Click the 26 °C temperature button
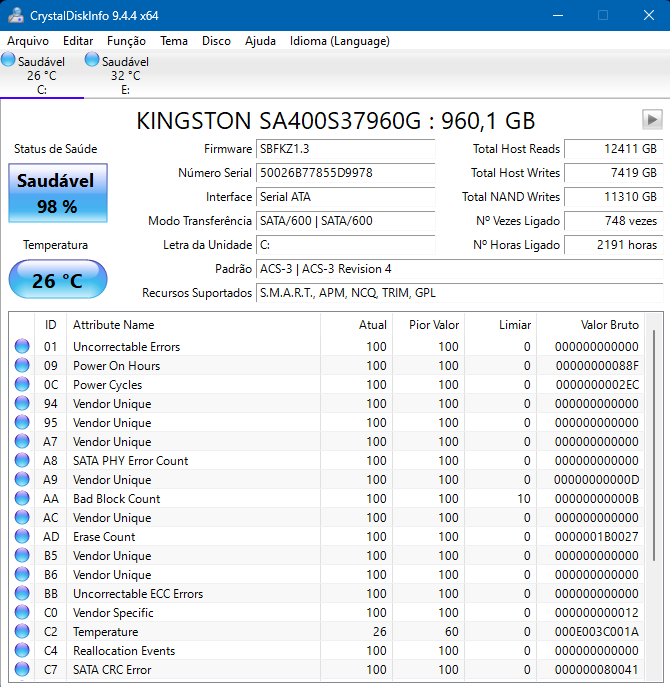The height and width of the screenshot is (687, 670). point(58,280)
